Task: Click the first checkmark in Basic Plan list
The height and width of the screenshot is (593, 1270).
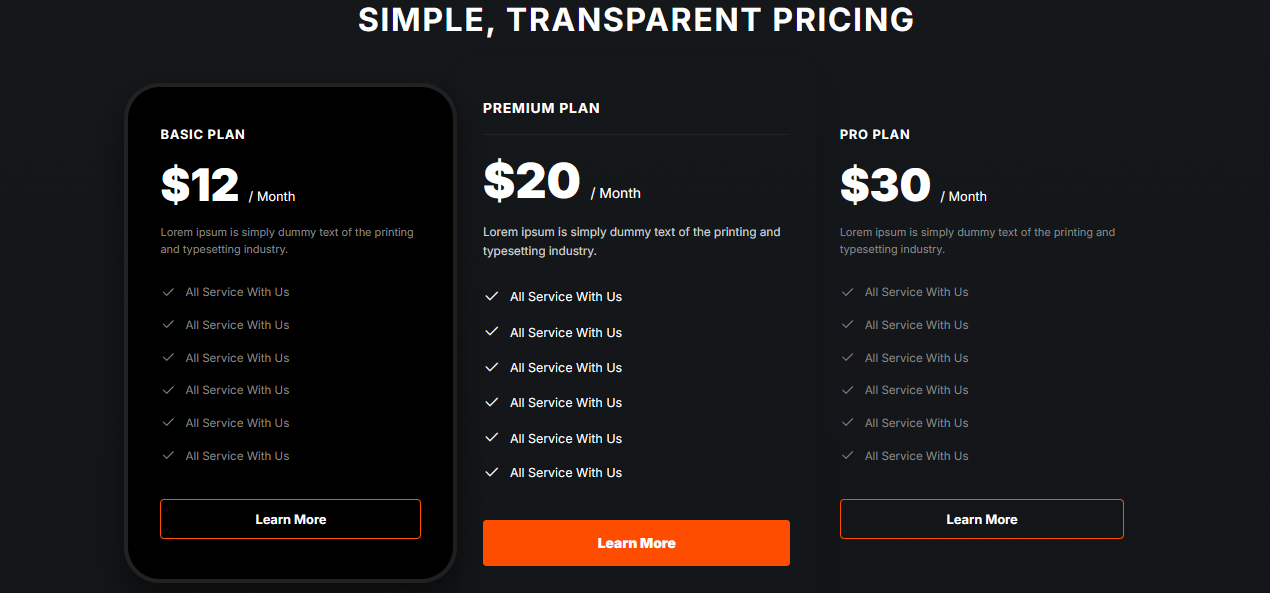Action: [168, 292]
